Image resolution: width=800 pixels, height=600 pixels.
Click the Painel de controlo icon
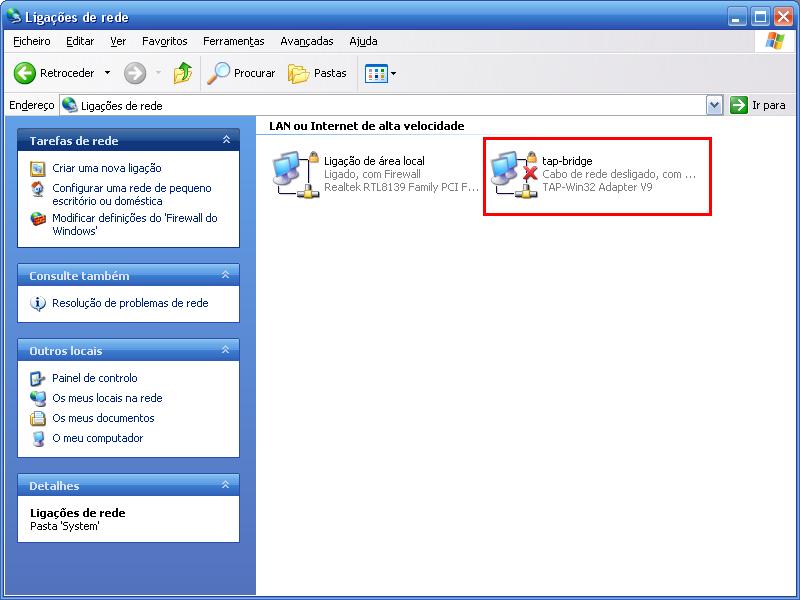tap(38, 378)
